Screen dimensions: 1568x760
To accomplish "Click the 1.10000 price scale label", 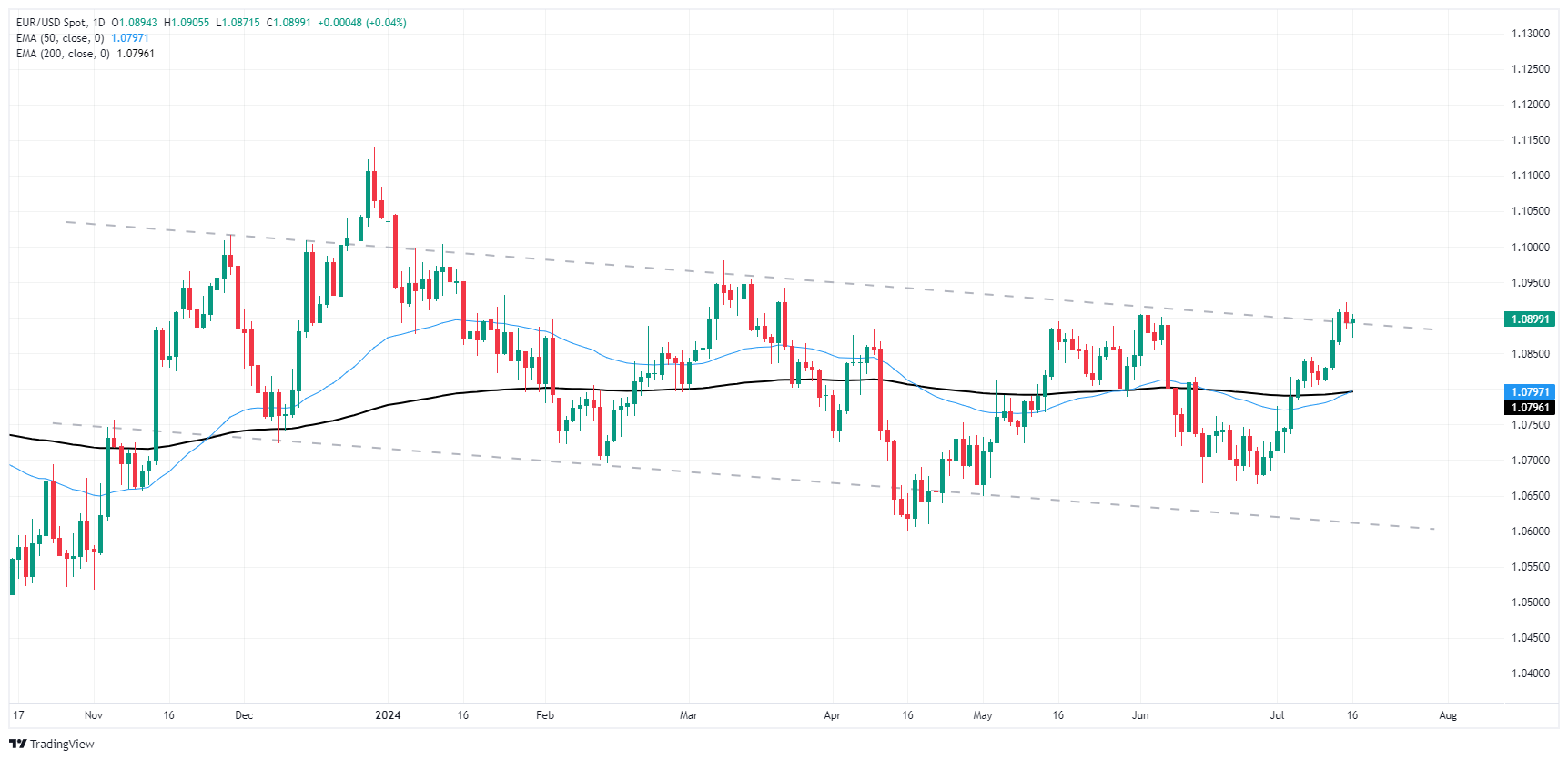I will [1531, 248].
